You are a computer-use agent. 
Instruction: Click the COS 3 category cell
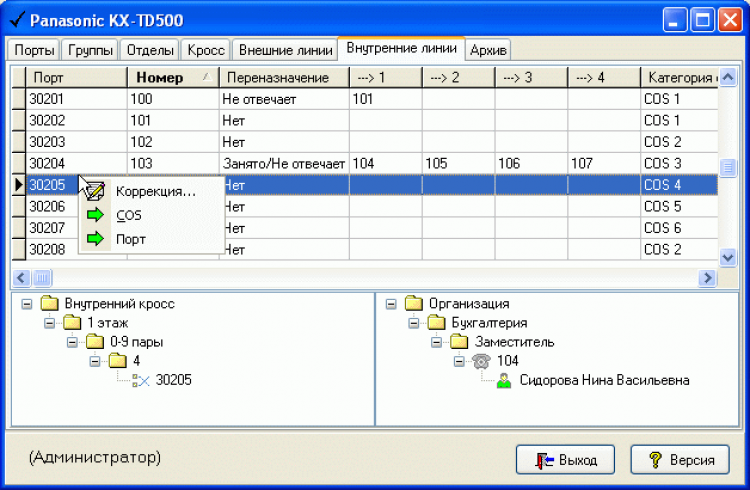[680, 164]
